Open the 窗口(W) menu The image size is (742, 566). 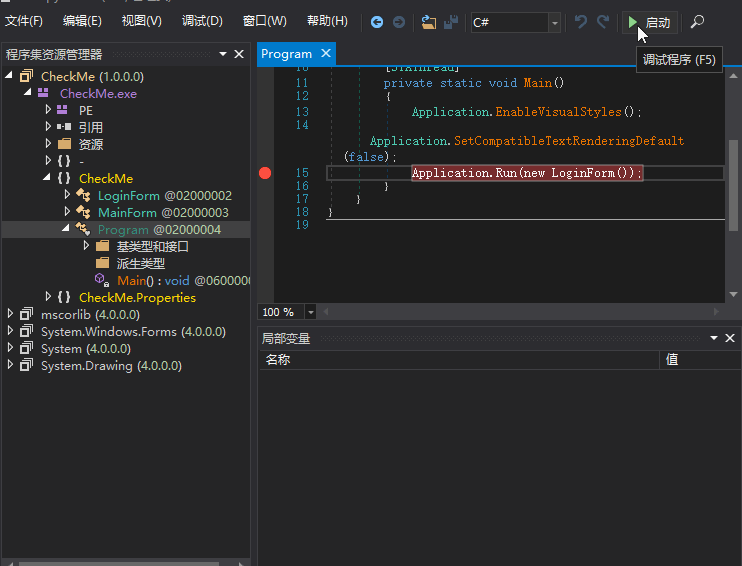click(x=265, y=21)
